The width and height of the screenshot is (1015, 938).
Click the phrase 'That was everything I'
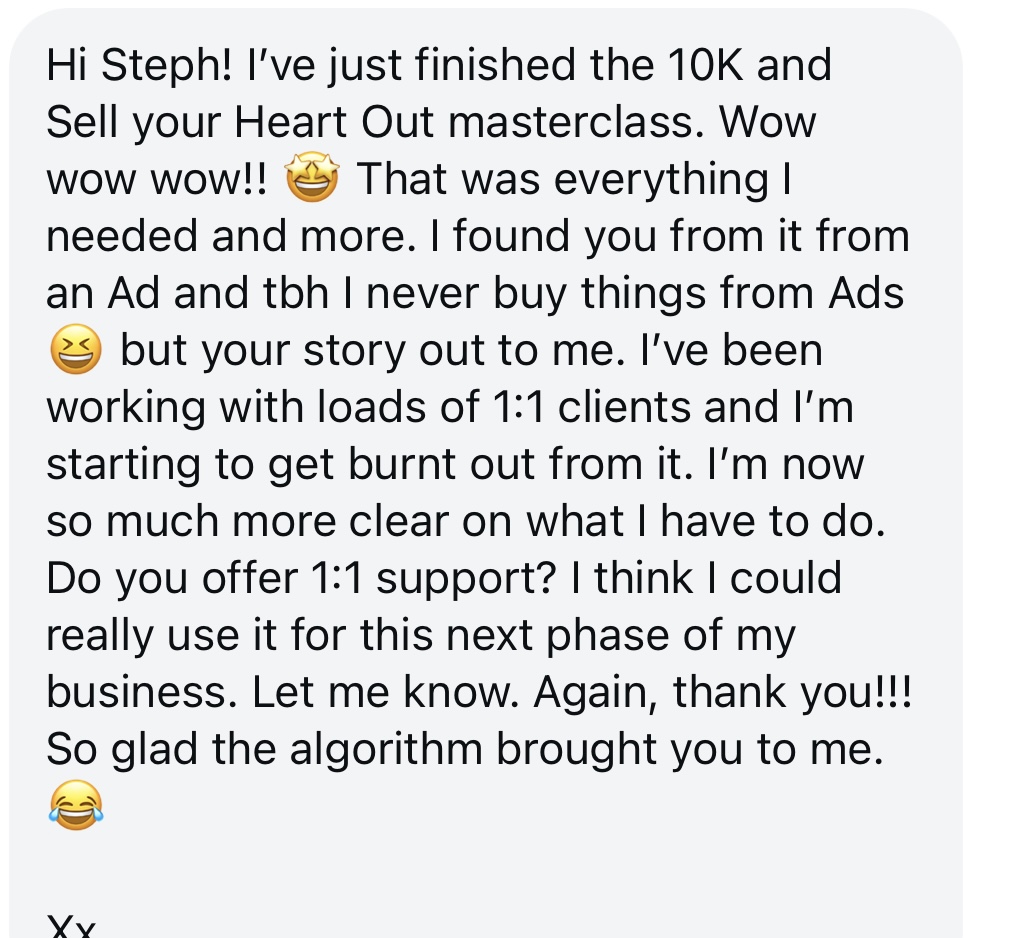(x=574, y=179)
